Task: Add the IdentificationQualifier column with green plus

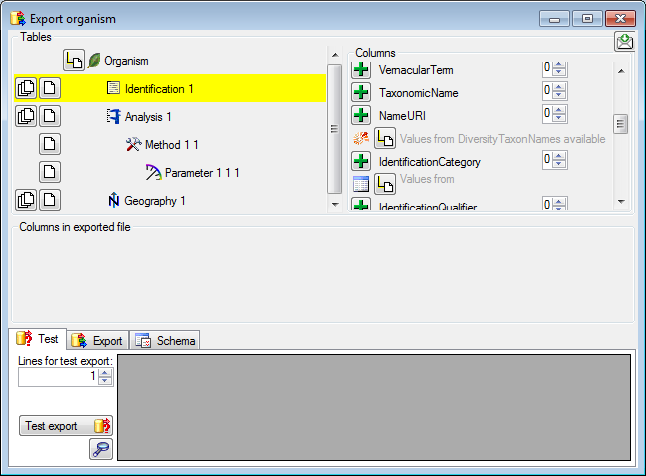Action: [x=361, y=204]
